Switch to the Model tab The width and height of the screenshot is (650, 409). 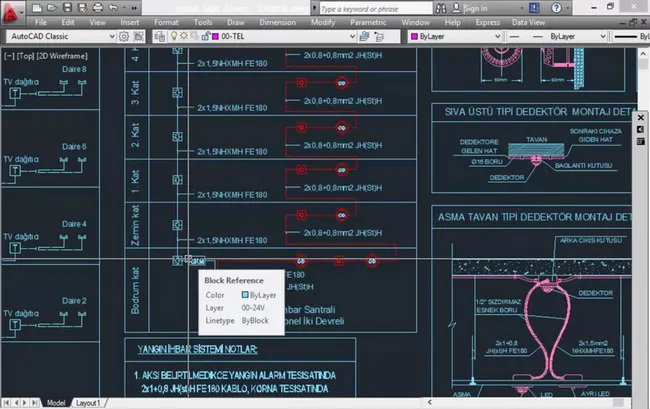coord(56,403)
